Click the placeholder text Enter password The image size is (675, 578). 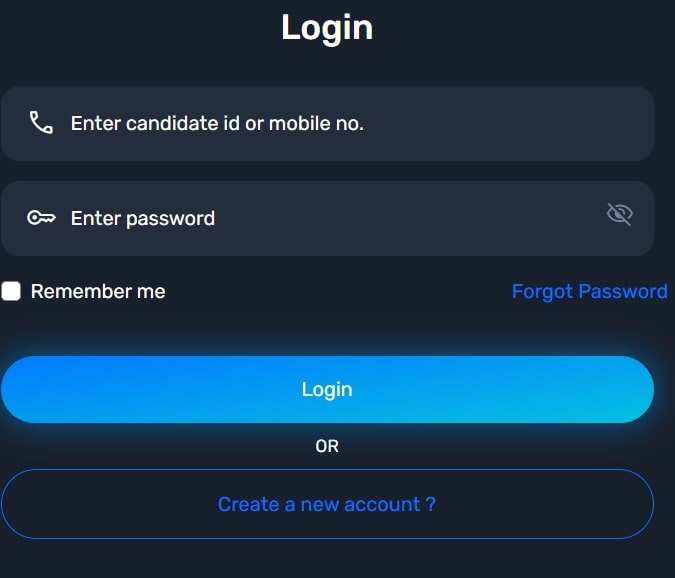pyautogui.click(x=143, y=219)
